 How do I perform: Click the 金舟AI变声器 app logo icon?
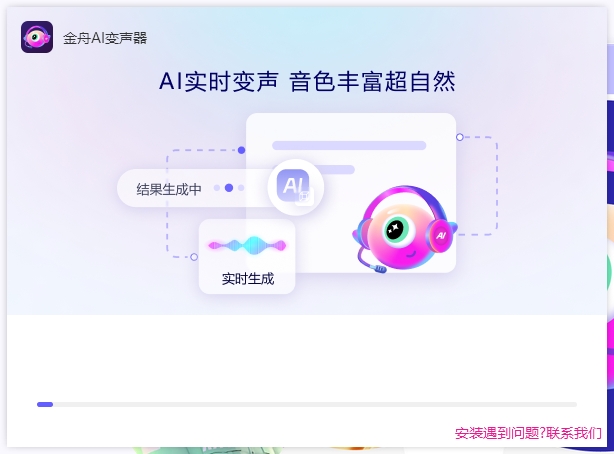tap(37, 37)
